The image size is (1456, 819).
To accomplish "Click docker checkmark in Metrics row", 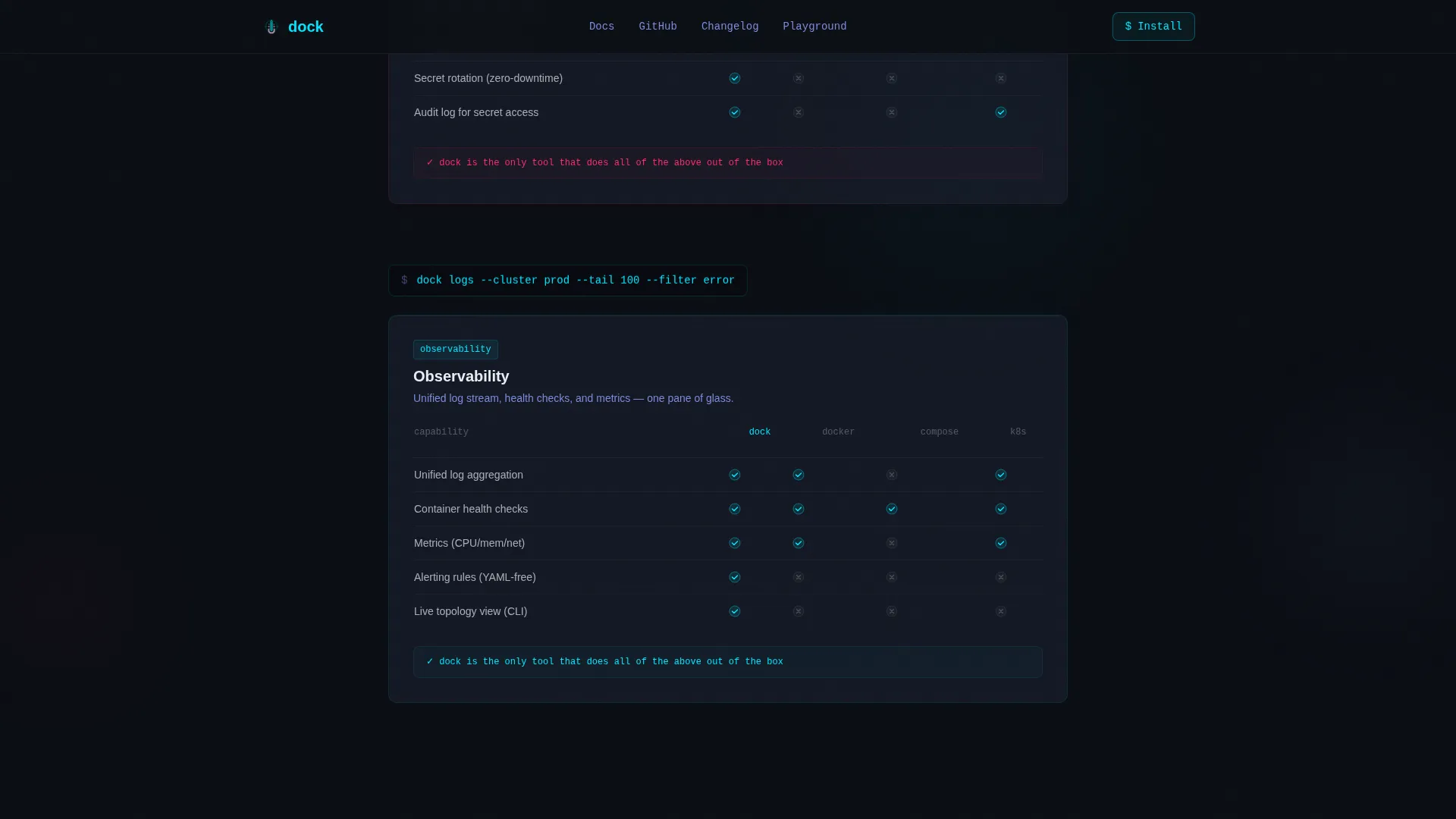I will click(x=799, y=543).
